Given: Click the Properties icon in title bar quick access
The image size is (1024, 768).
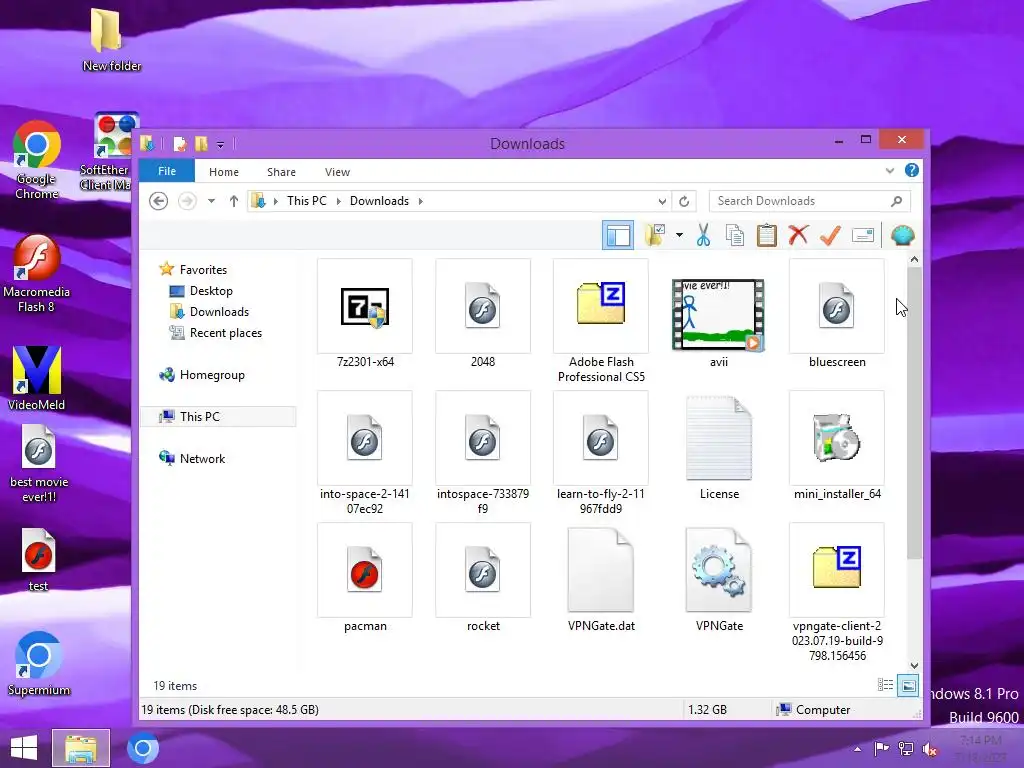Looking at the screenshot, I should (180, 144).
